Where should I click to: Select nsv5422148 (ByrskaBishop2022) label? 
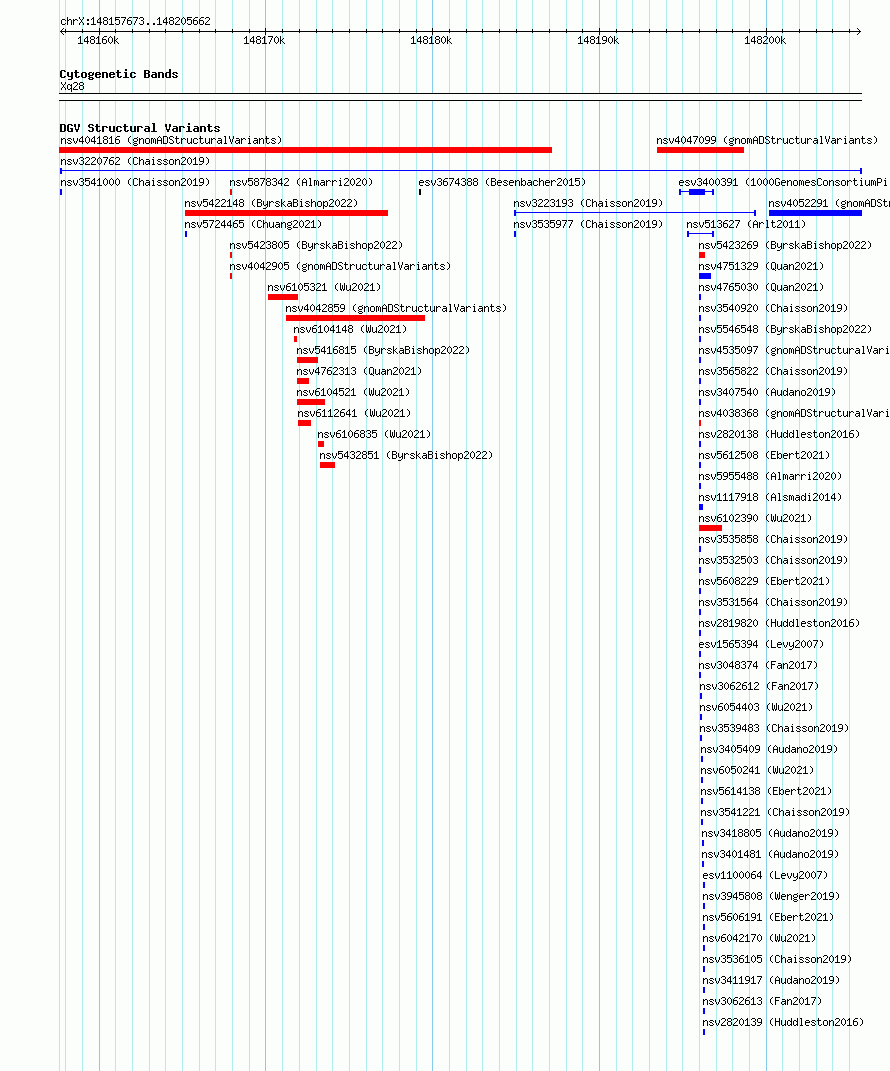[x=271, y=204]
